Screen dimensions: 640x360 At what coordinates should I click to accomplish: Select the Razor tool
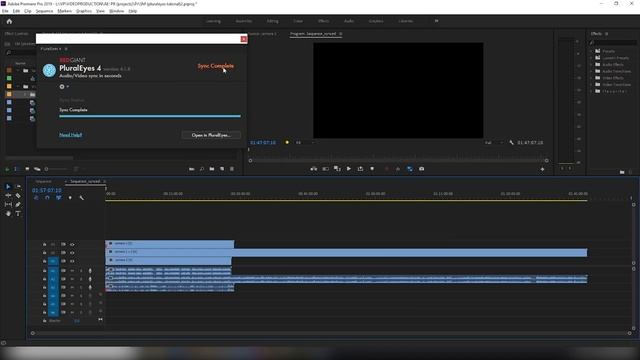(x=18, y=196)
